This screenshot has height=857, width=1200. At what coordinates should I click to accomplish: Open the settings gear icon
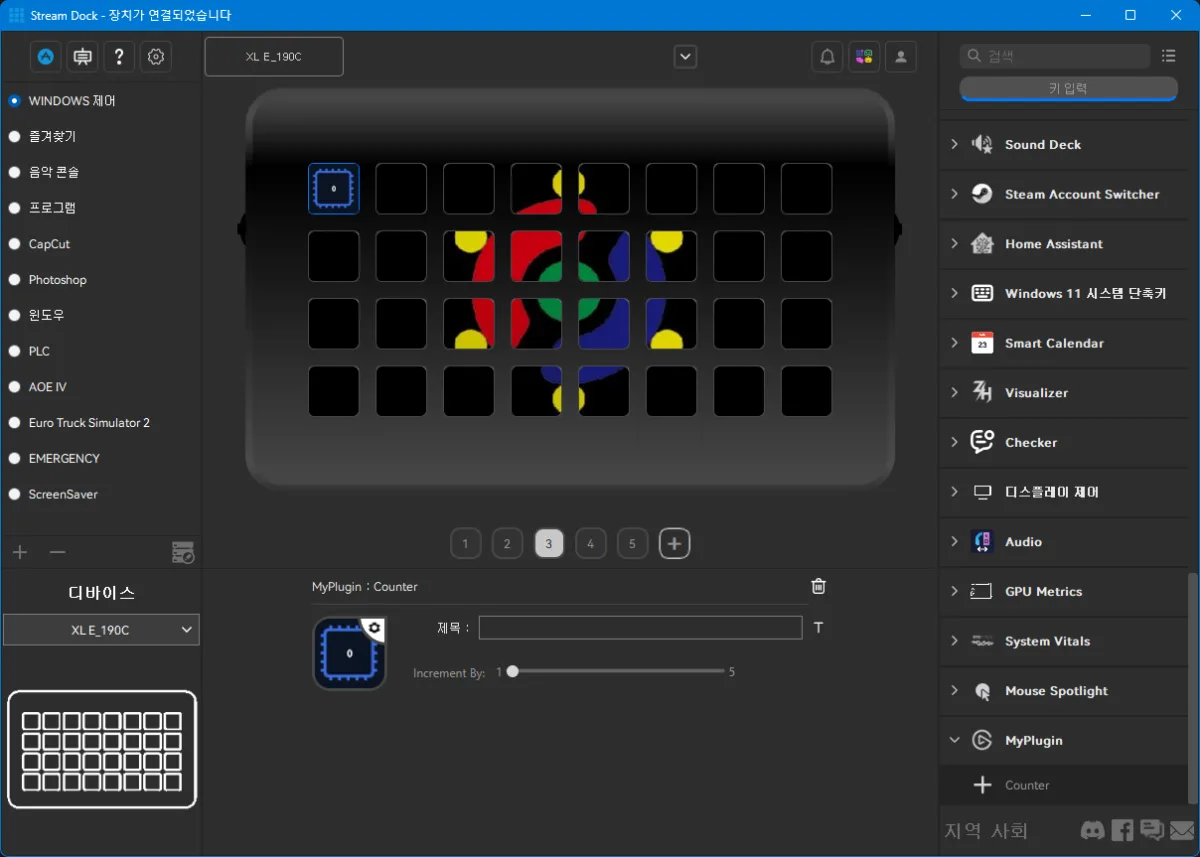pos(156,57)
